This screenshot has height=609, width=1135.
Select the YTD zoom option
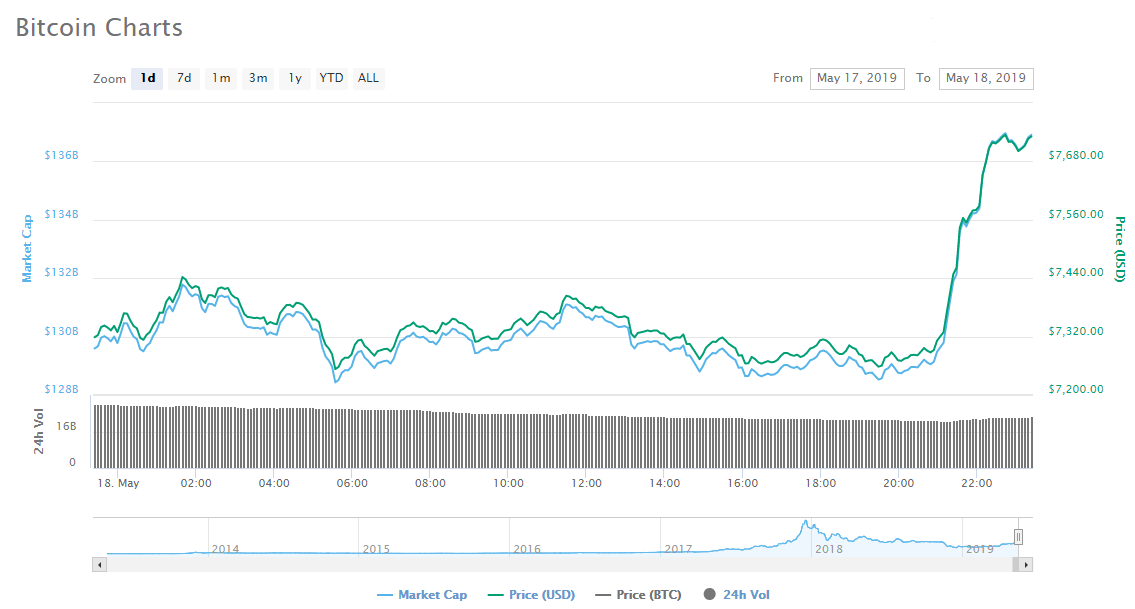pyautogui.click(x=330, y=78)
